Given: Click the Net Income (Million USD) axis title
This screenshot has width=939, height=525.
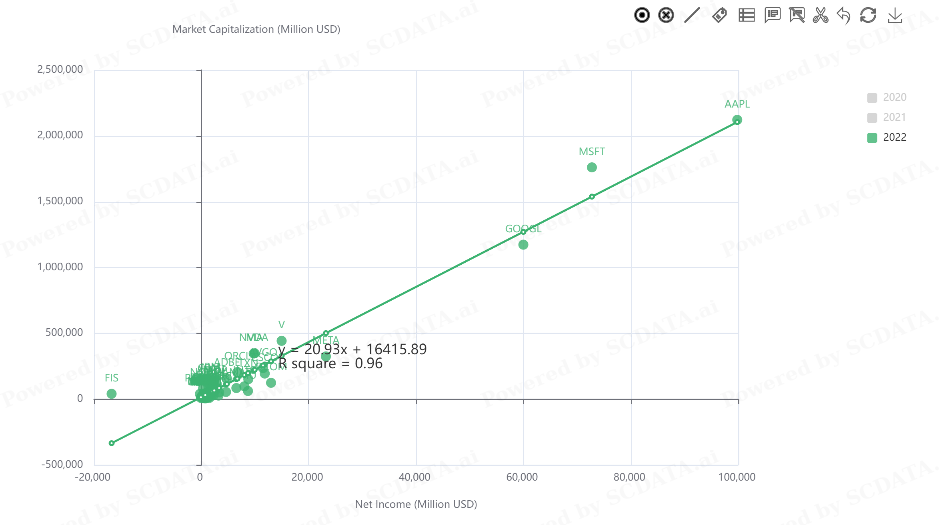Looking at the screenshot, I should coord(416,504).
